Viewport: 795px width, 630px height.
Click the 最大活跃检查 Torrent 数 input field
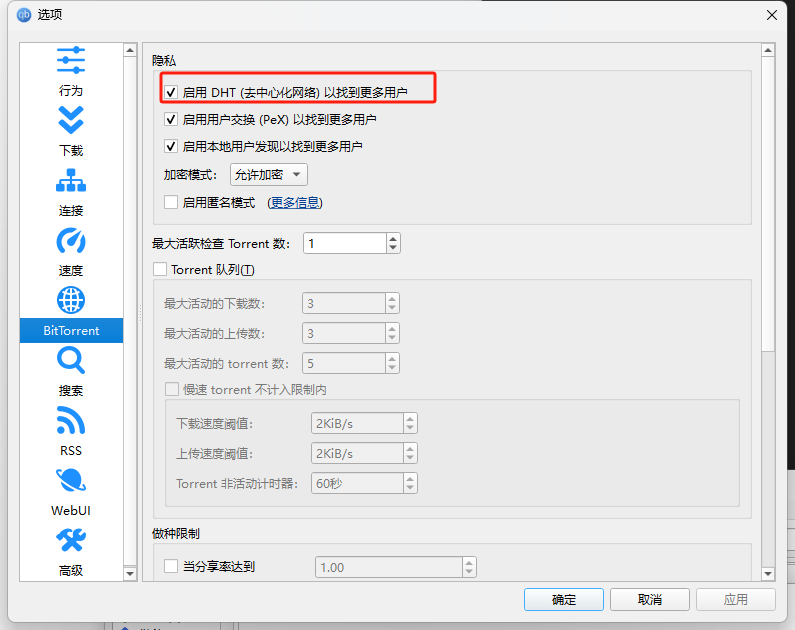point(345,243)
